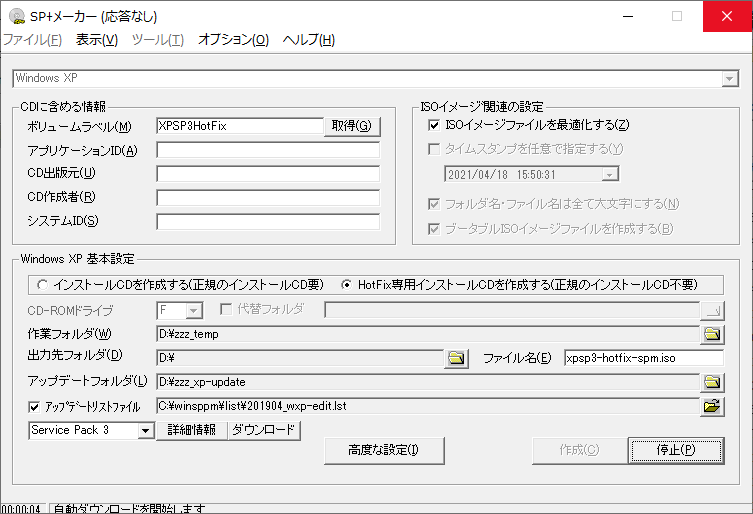753x514 pixels.
Task: Open the timestamp date dropdown
Action: [609, 174]
